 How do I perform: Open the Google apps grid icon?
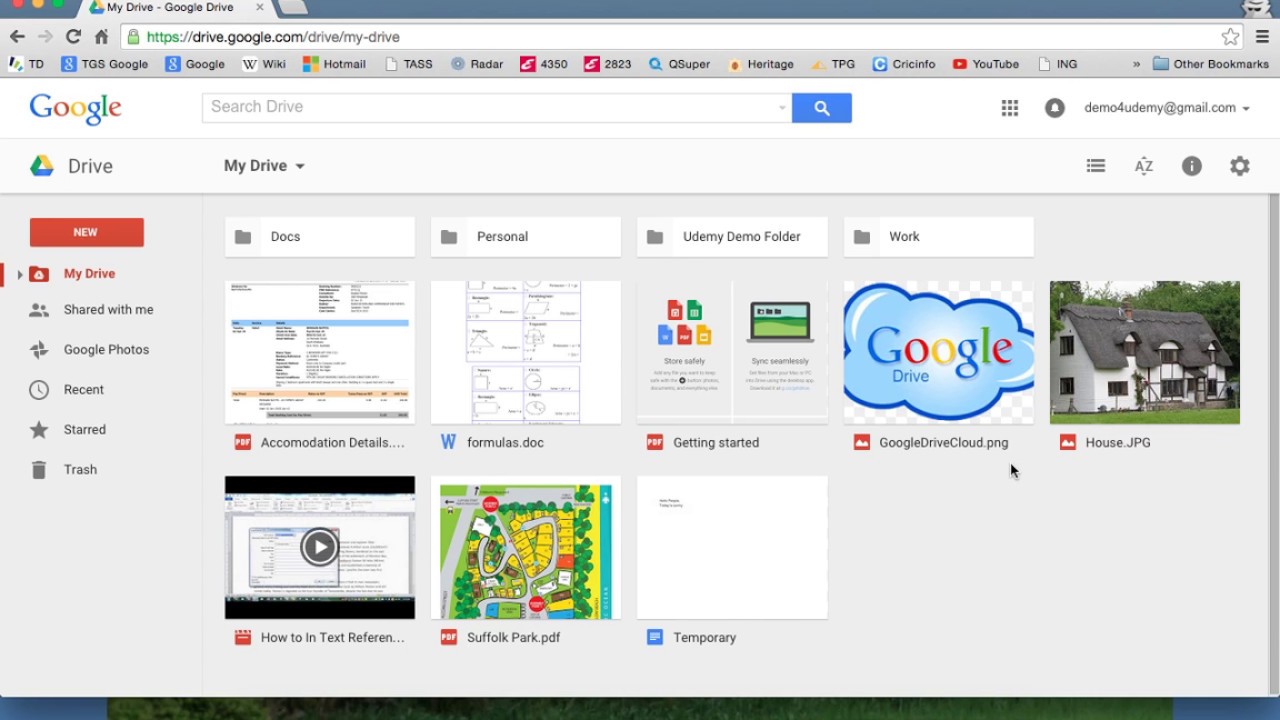pyautogui.click(x=1010, y=108)
